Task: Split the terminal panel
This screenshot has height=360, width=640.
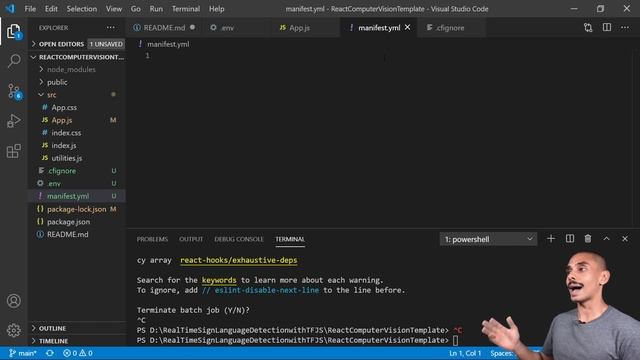Action: [569, 239]
